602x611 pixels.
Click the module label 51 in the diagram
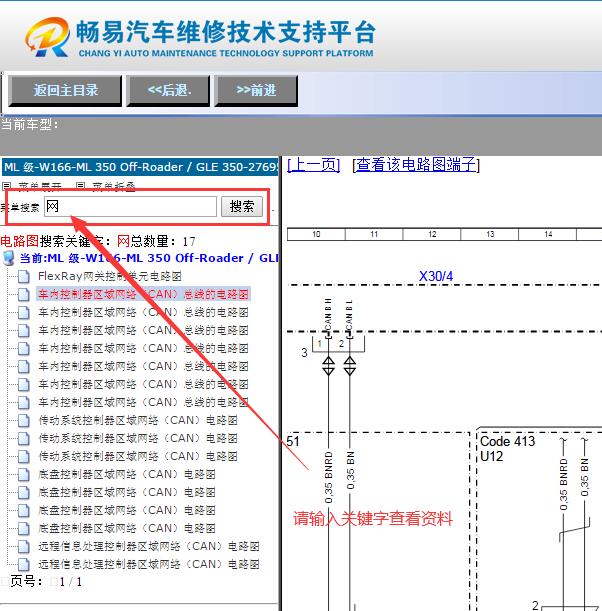293,441
